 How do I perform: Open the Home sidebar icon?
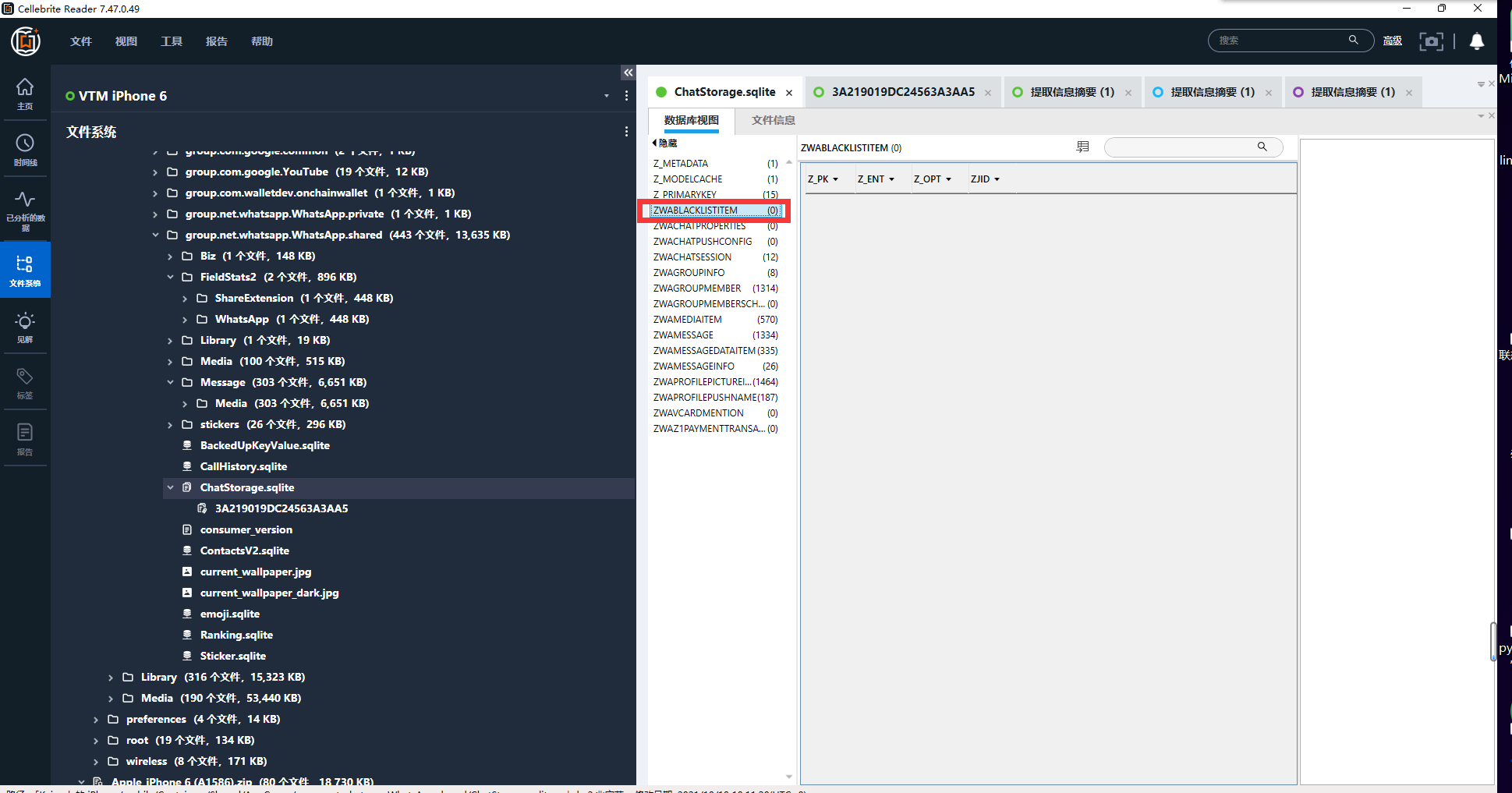[x=25, y=94]
